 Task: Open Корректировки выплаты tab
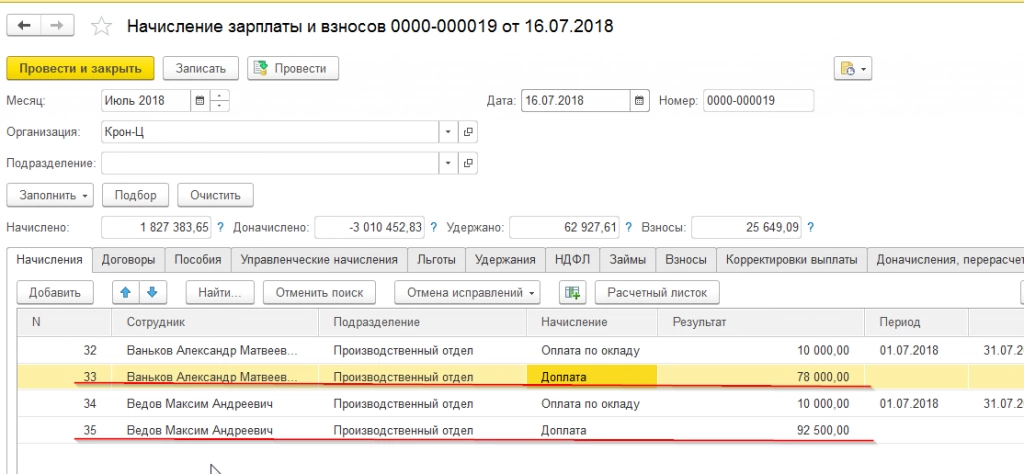coord(792,259)
